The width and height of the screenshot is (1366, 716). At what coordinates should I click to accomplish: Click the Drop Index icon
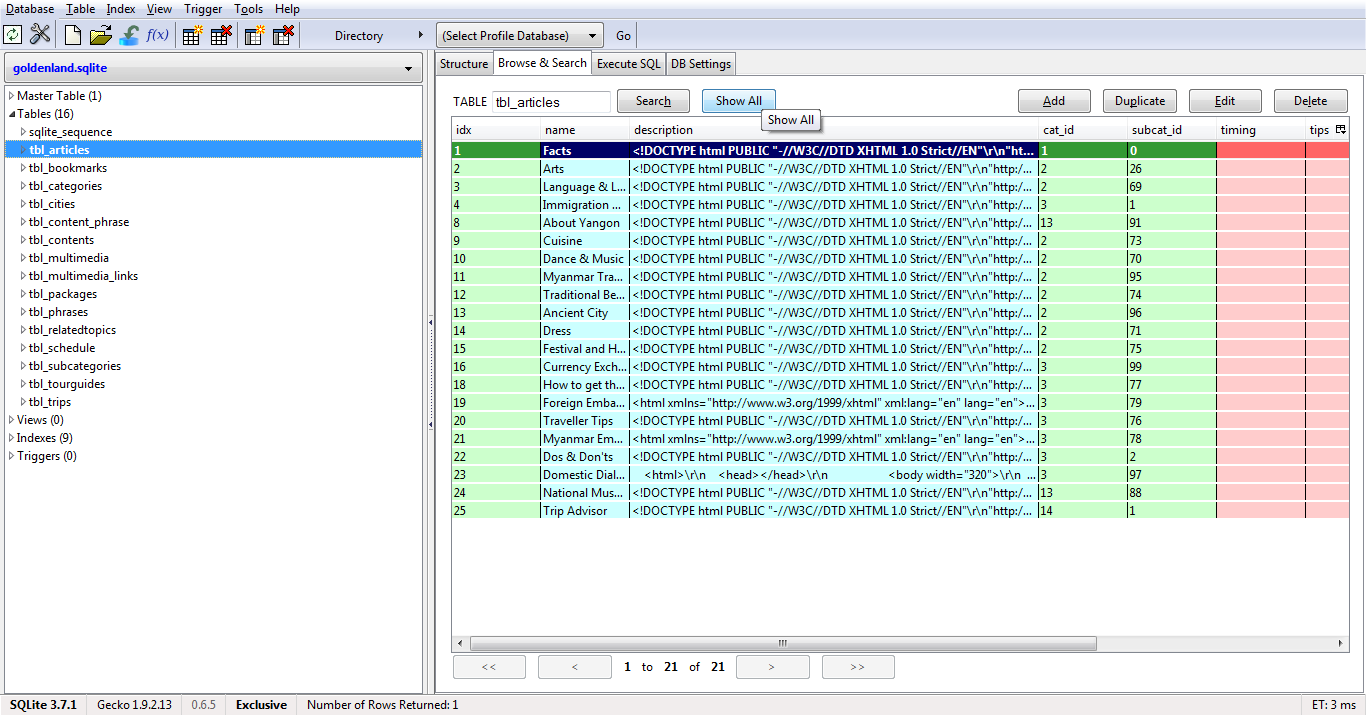[x=283, y=34]
